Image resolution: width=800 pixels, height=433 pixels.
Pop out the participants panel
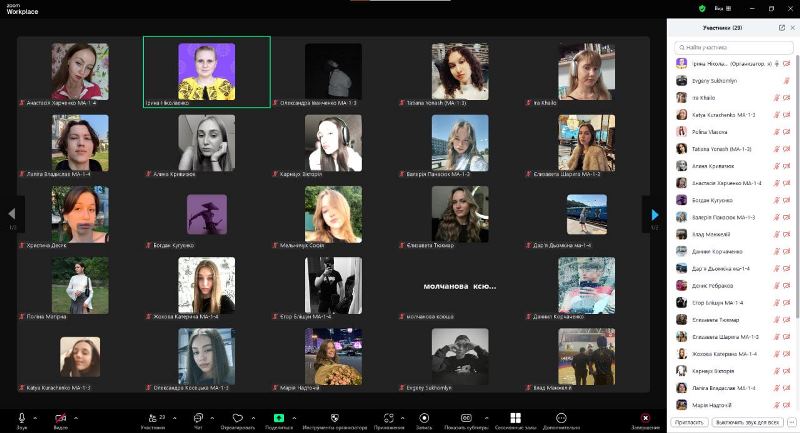coord(782,28)
